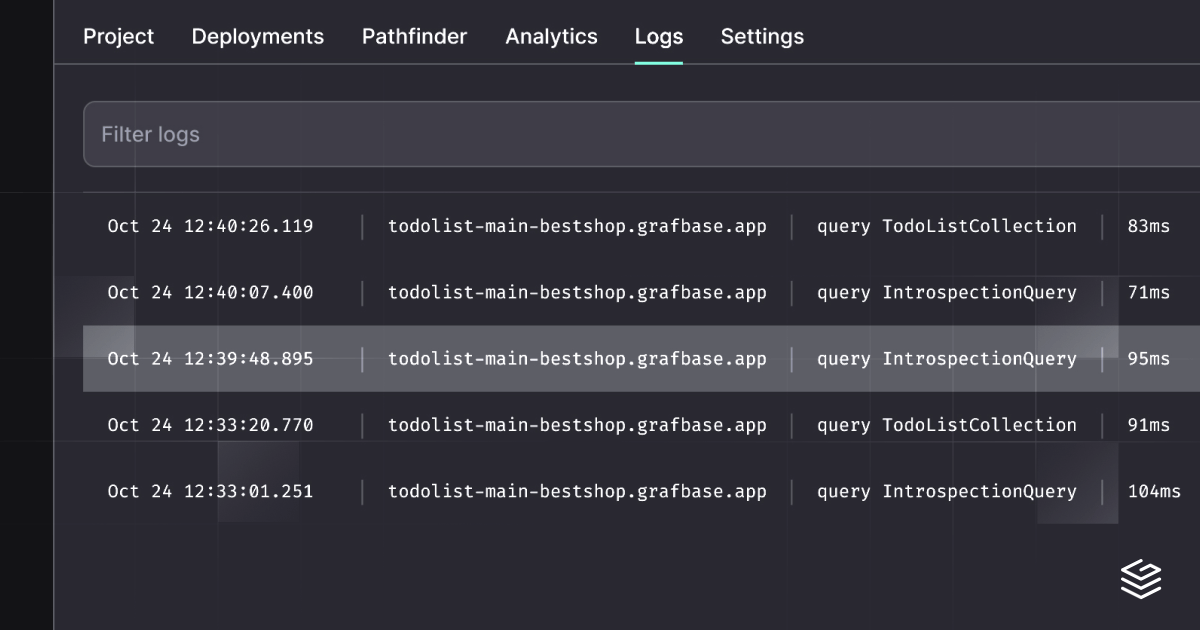
Task: Open the Settings tab
Action: [762, 37]
